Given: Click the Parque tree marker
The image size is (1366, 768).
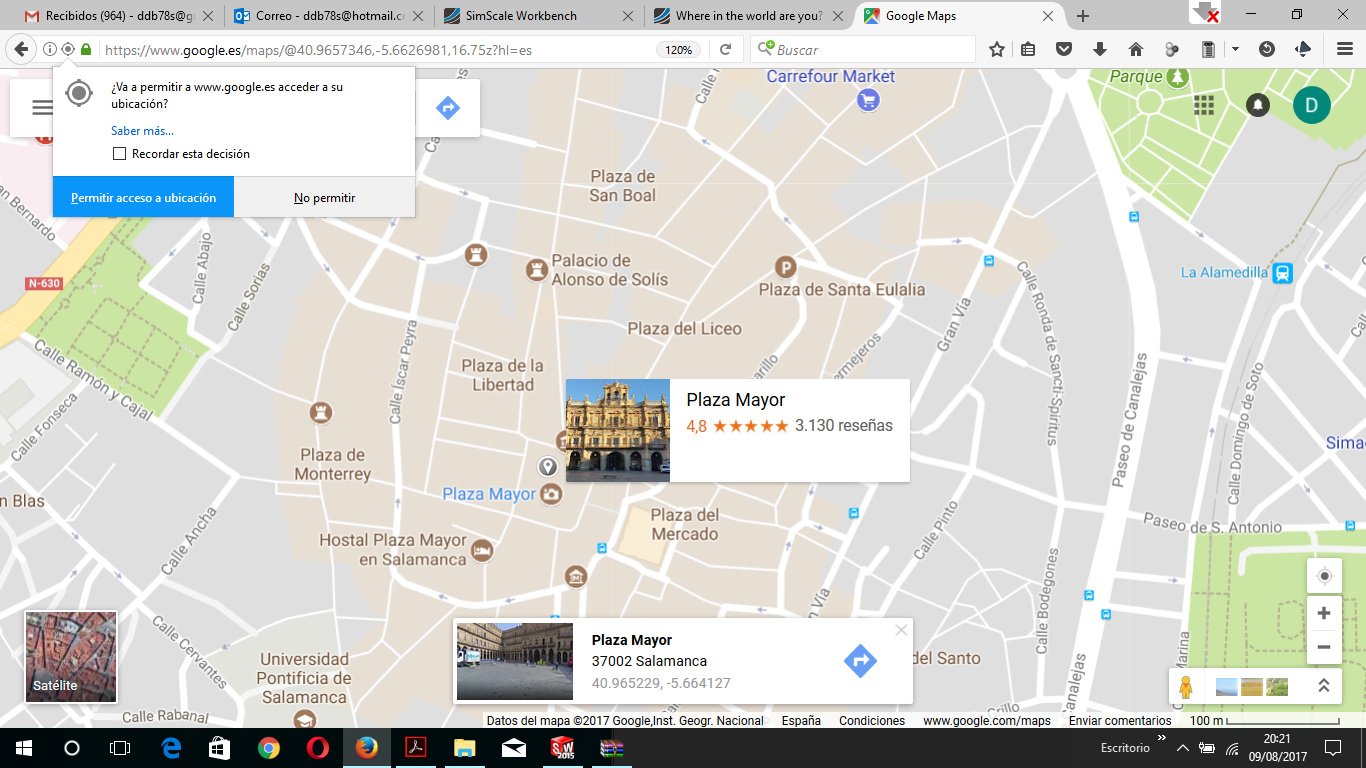Looking at the screenshot, I should point(1178,77).
